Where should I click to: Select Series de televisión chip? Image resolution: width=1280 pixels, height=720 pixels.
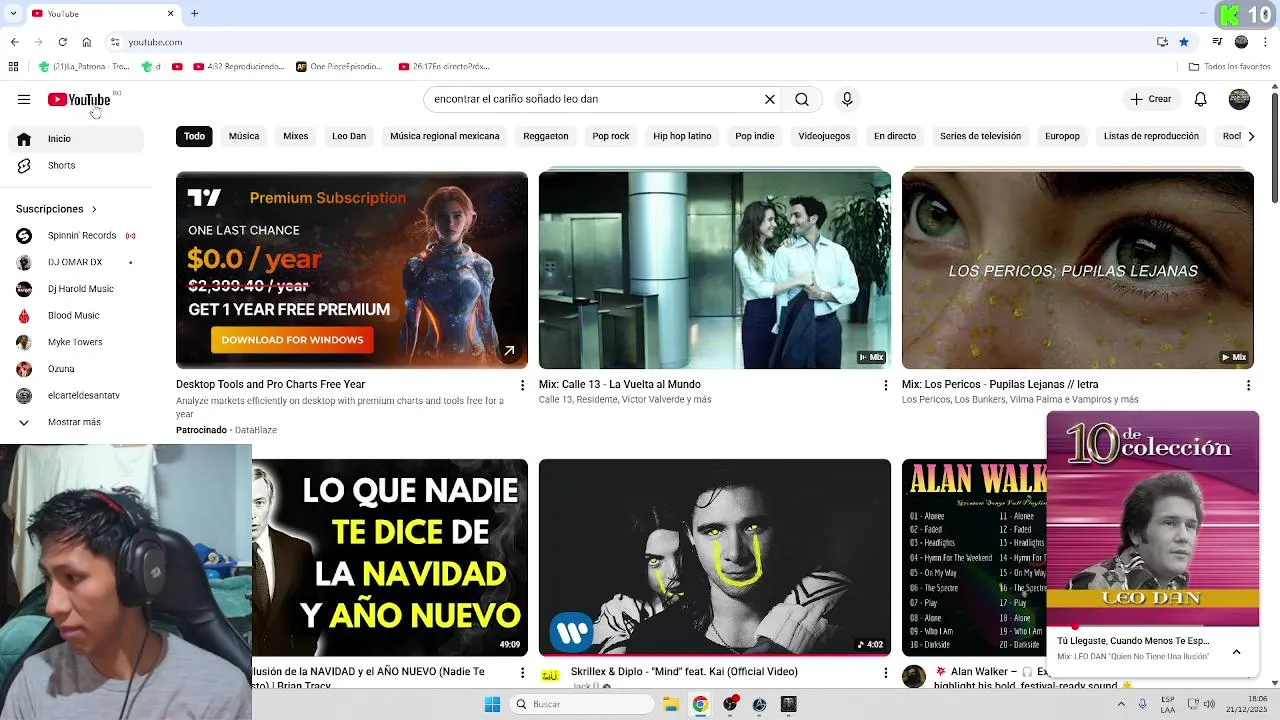coord(980,136)
